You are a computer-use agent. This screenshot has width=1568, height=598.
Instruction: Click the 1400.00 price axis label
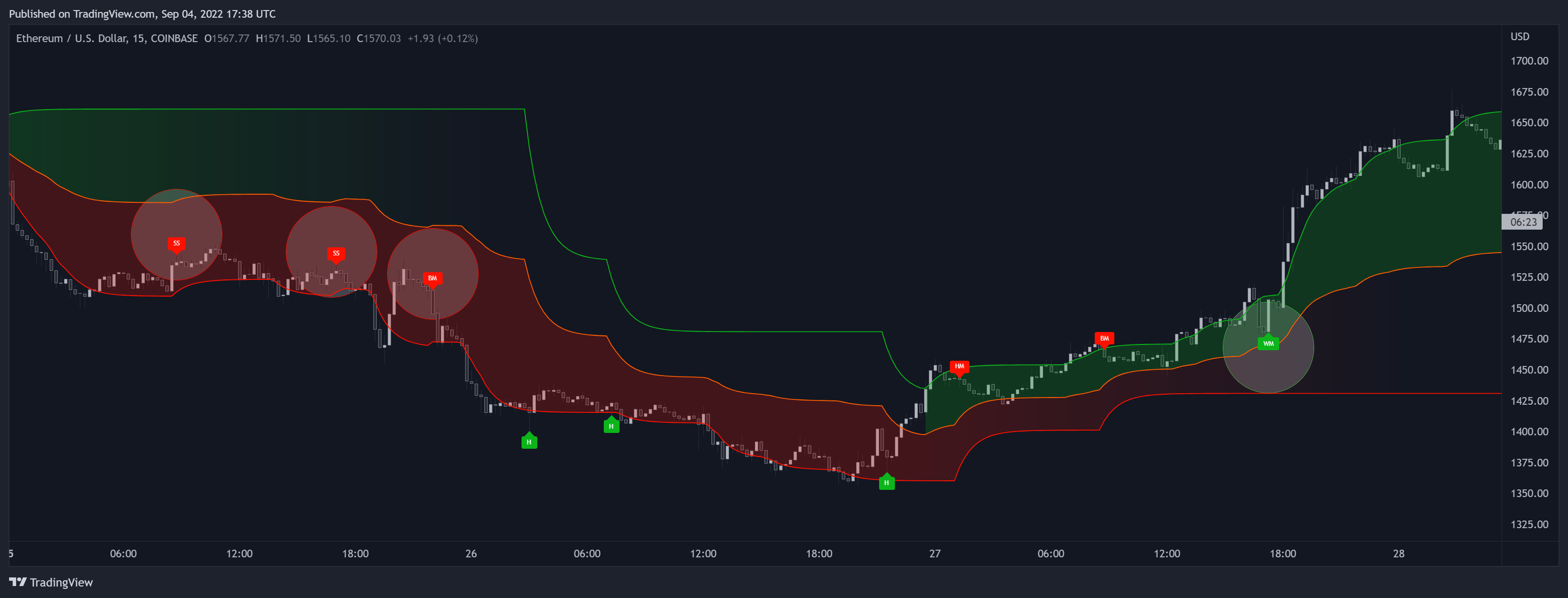[1529, 431]
